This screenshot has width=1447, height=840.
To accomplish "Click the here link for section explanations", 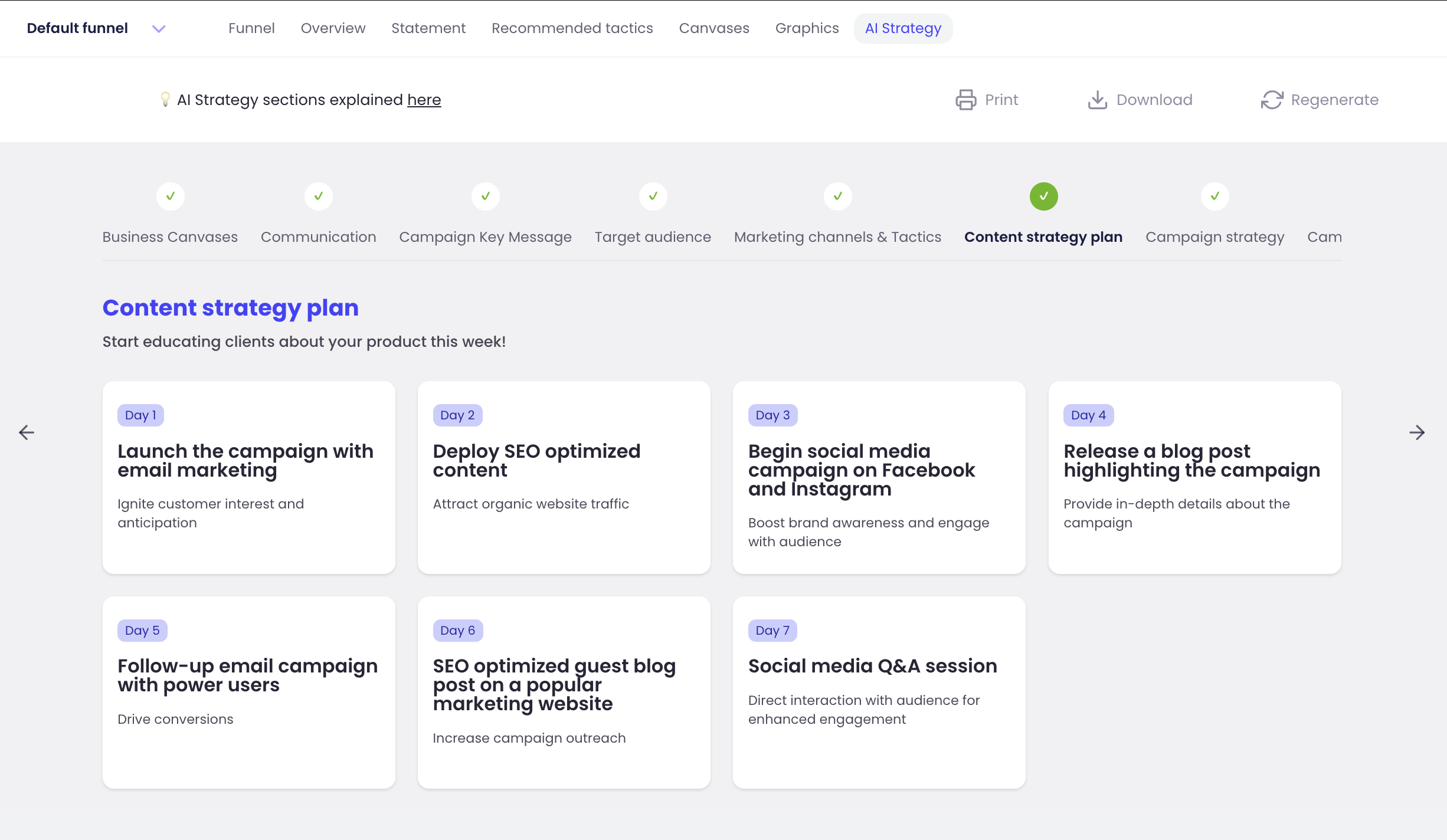I will pos(424,99).
